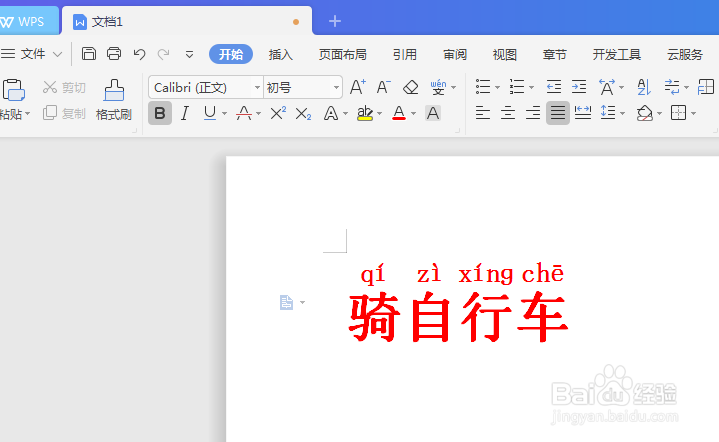Click the Cut (剪切) button
Viewport: 719px width, 442px height.
coord(64,87)
